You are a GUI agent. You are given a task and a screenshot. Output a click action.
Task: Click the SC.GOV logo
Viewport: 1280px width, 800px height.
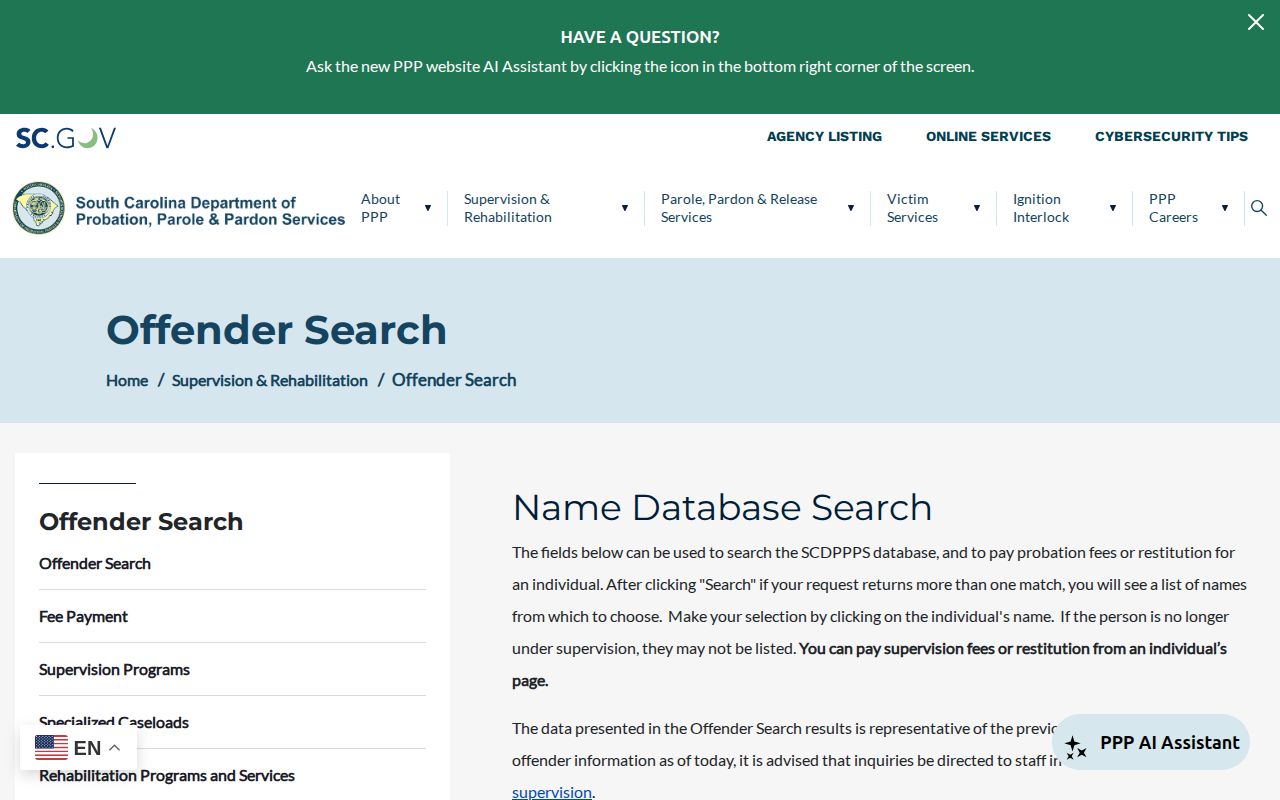66,138
